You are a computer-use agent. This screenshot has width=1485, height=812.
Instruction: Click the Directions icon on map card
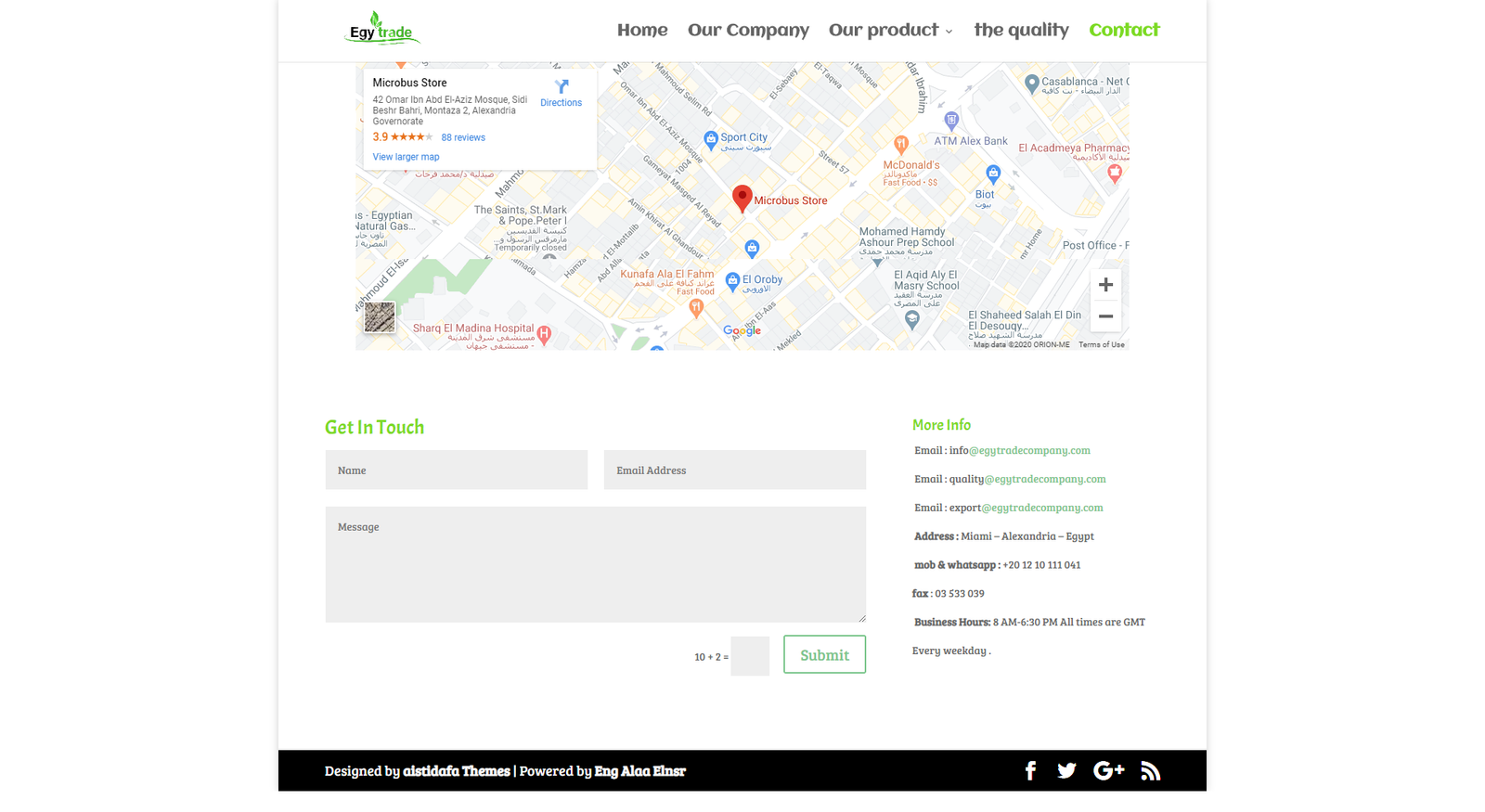coord(562,87)
